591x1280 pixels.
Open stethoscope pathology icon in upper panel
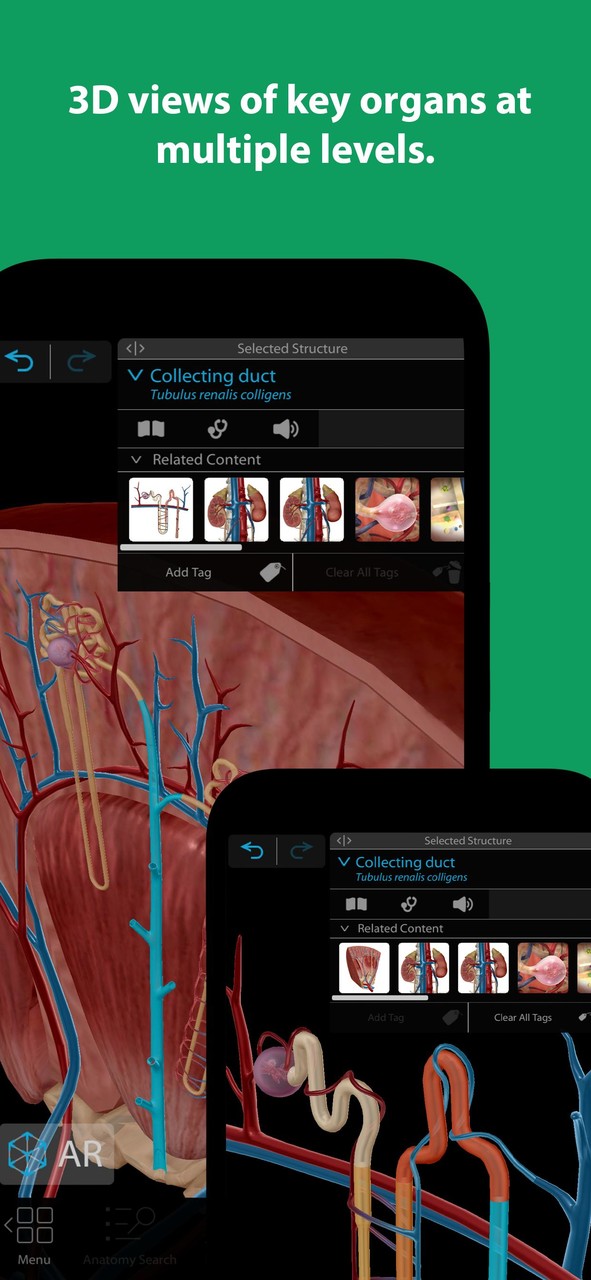coord(217,429)
